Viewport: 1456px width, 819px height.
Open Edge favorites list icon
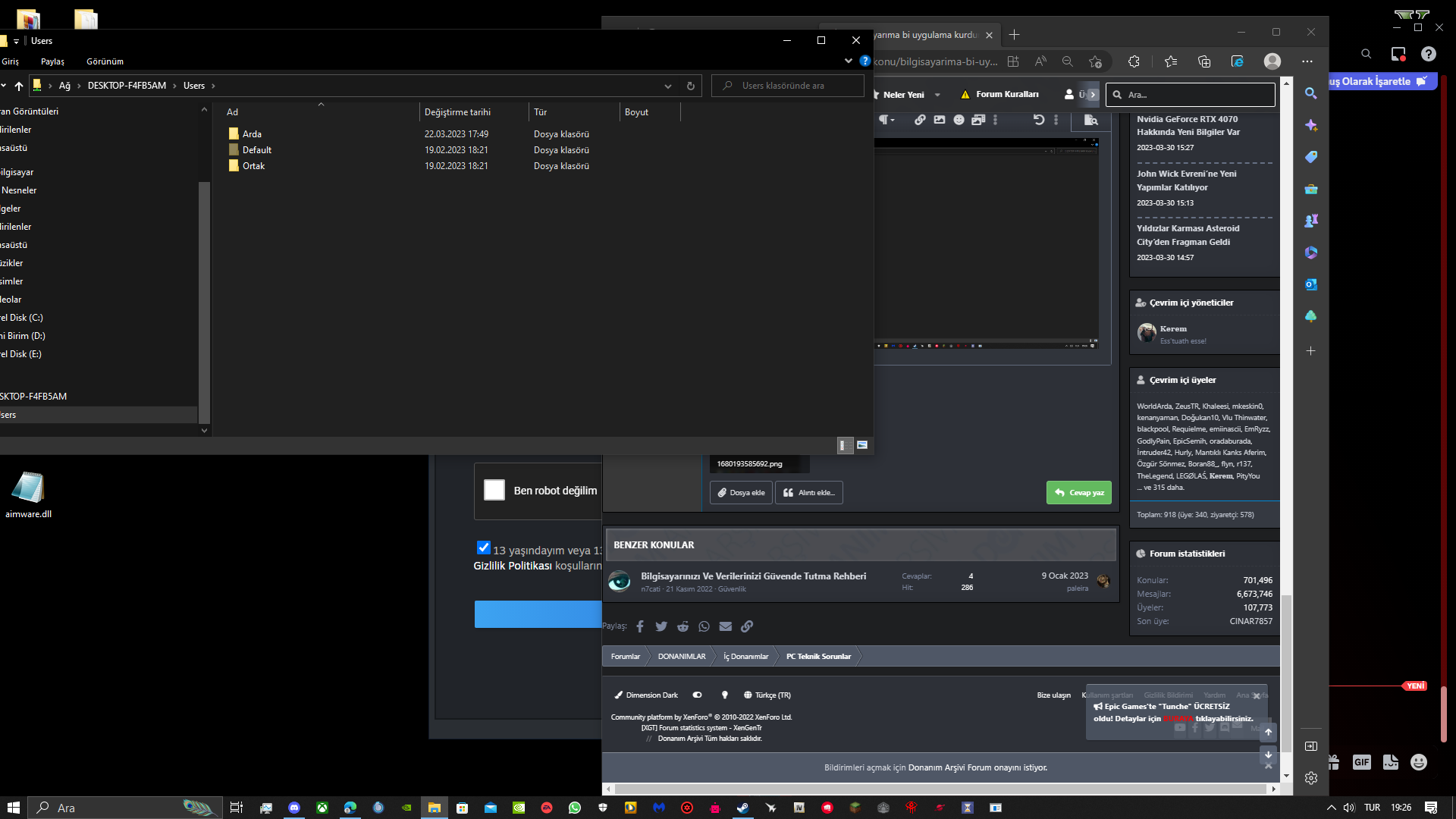tap(1171, 61)
